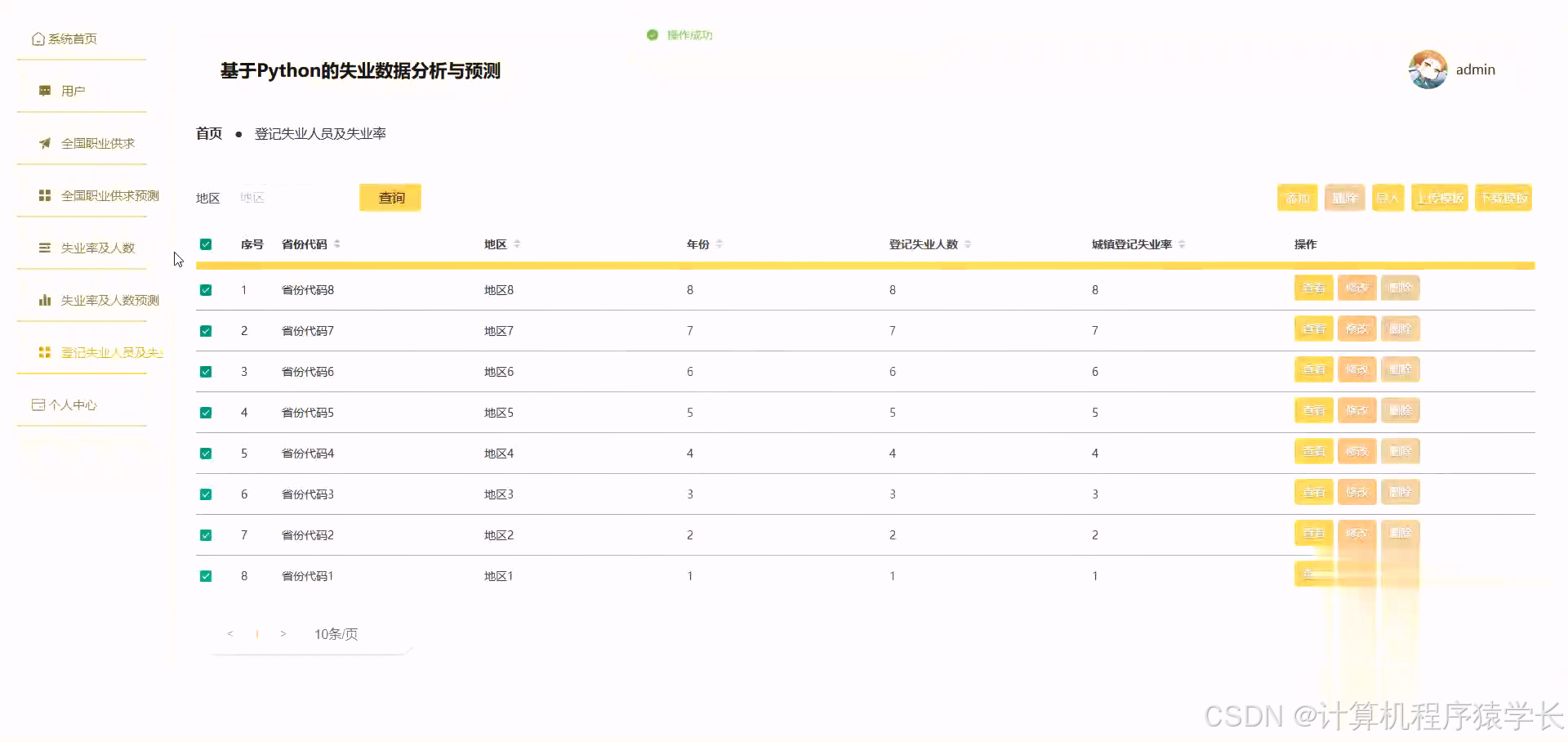Open 失业率及人数 list icon
The image size is (1568, 742).
44,248
